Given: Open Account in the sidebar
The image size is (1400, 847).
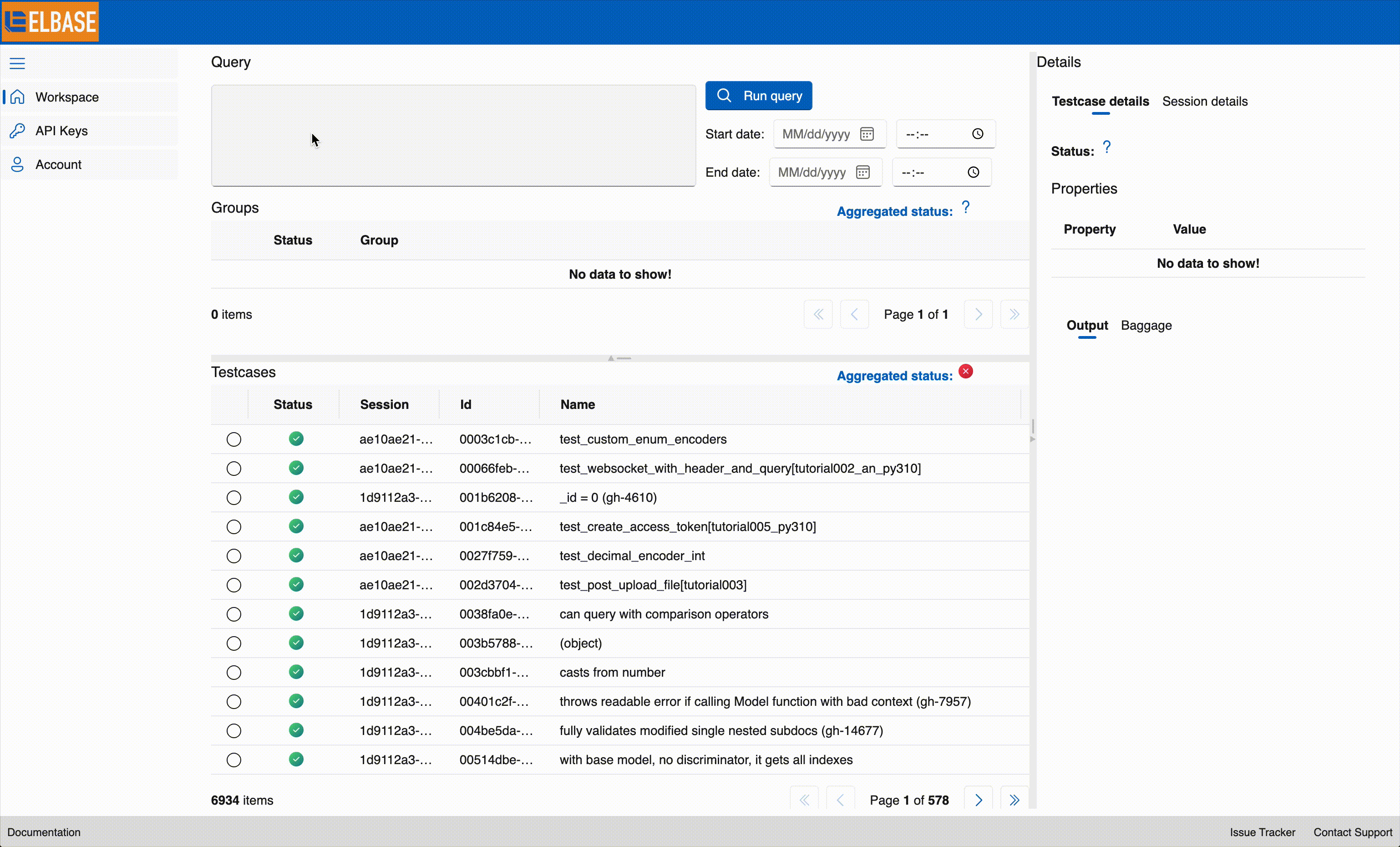Looking at the screenshot, I should (x=90, y=164).
